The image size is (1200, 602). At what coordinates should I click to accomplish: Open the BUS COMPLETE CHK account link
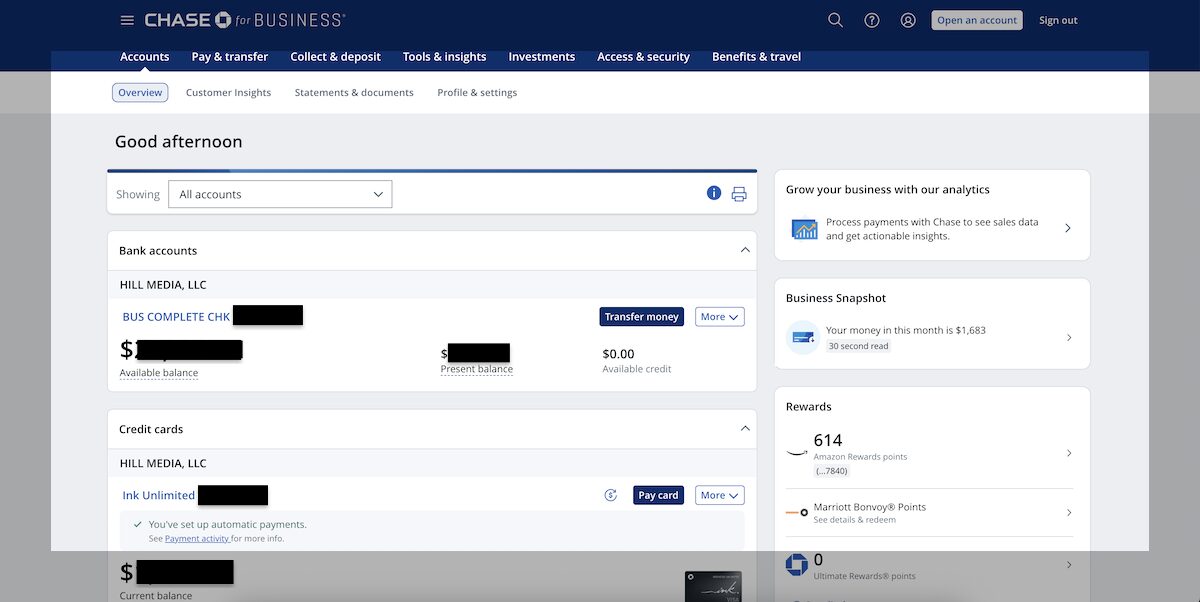point(177,317)
